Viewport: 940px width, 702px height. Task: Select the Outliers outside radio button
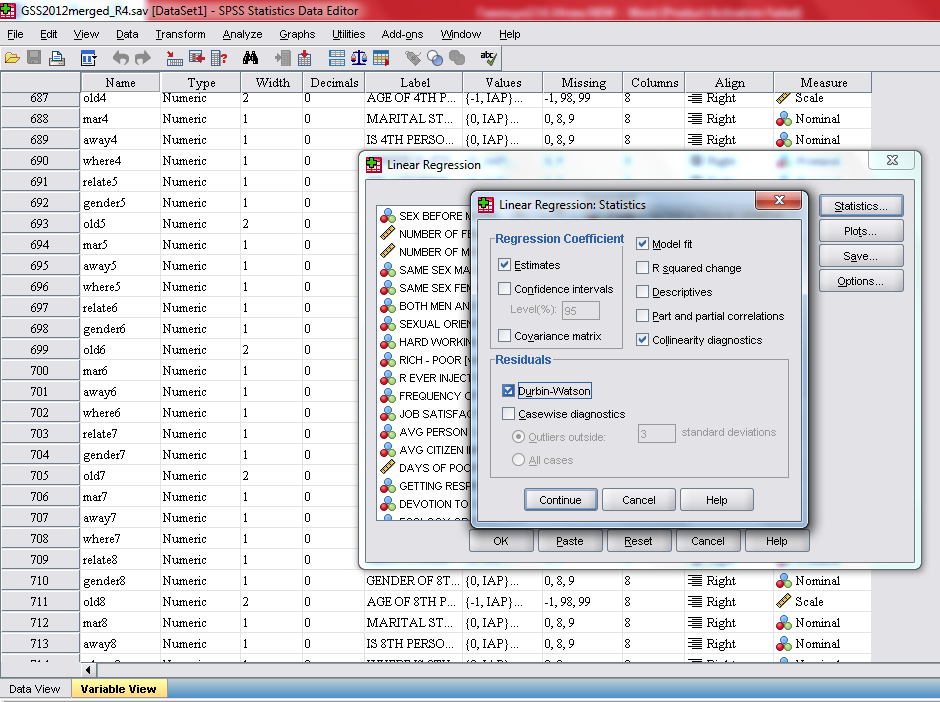pyautogui.click(x=519, y=437)
